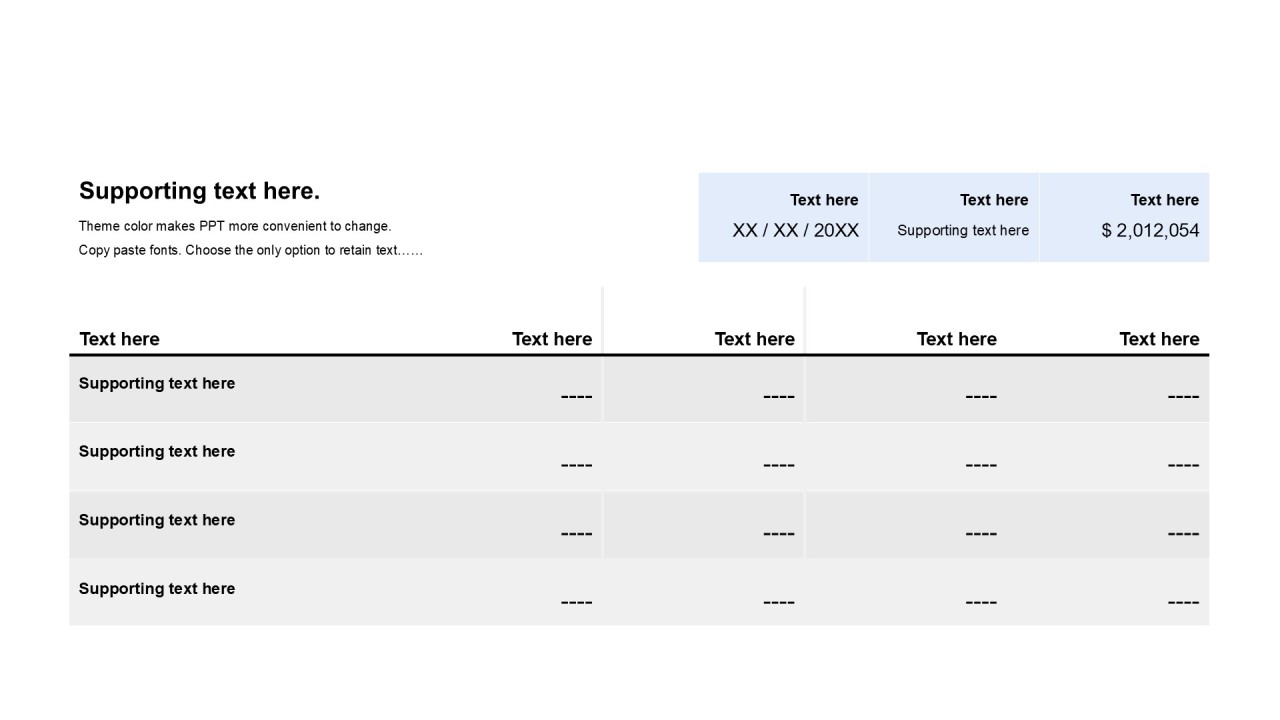Click 'Supporting text here' in third table row

point(157,520)
